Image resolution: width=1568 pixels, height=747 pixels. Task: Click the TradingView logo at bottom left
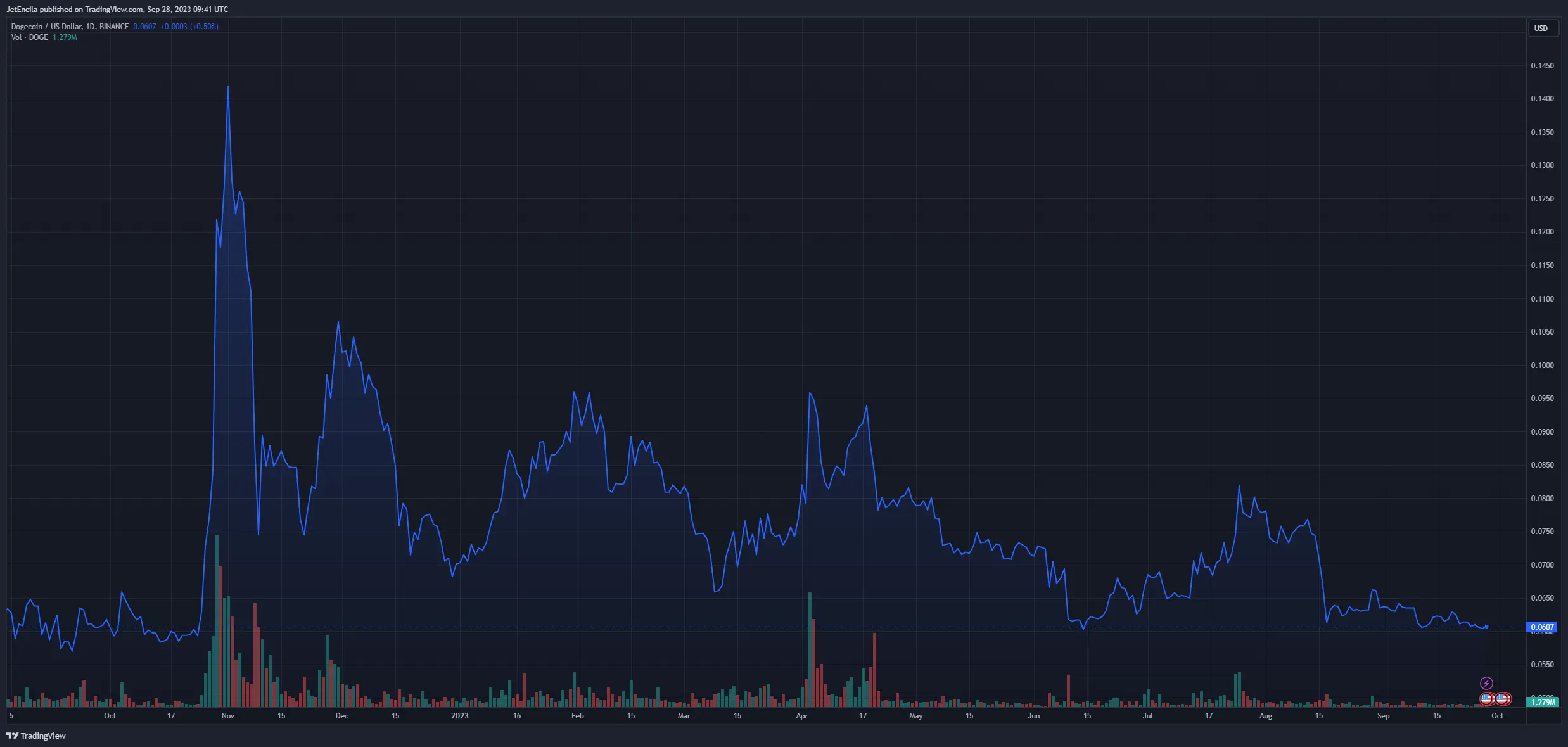pyautogui.click(x=12, y=736)
